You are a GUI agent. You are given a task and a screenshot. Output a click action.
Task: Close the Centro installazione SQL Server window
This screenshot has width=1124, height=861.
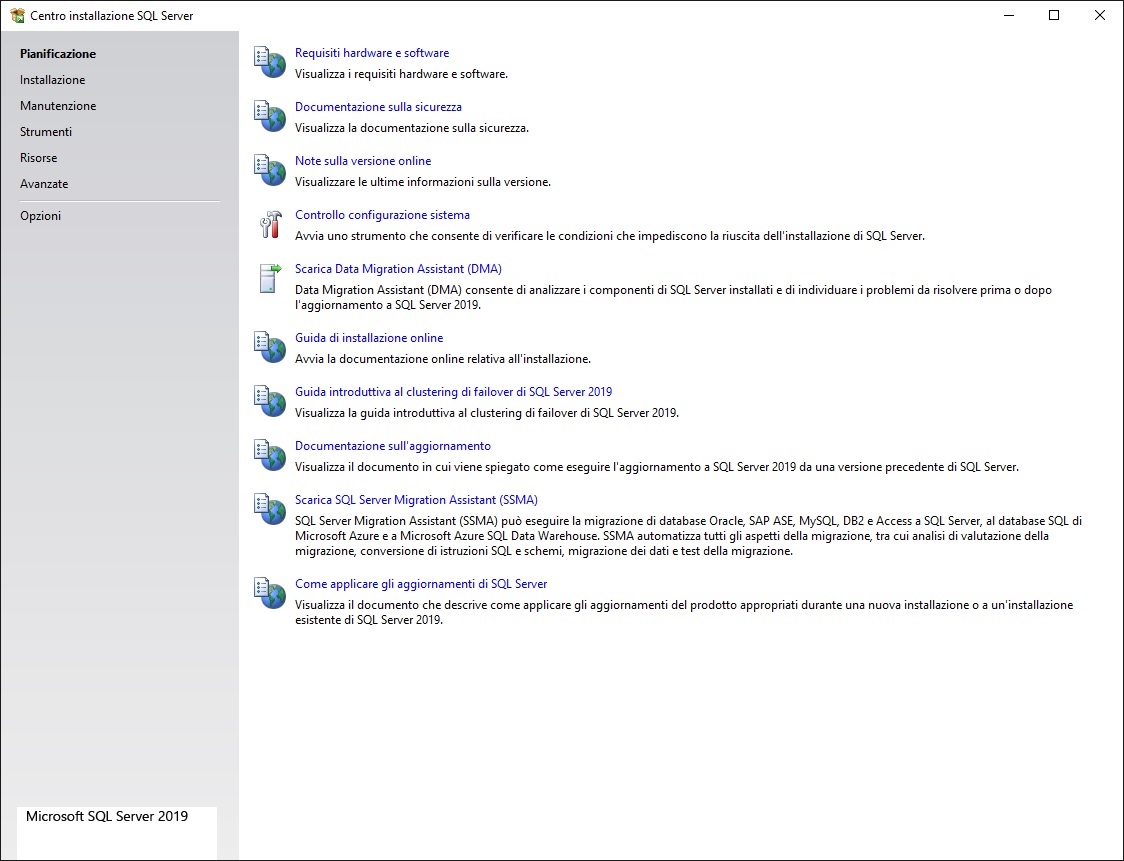coord(1100,15)
